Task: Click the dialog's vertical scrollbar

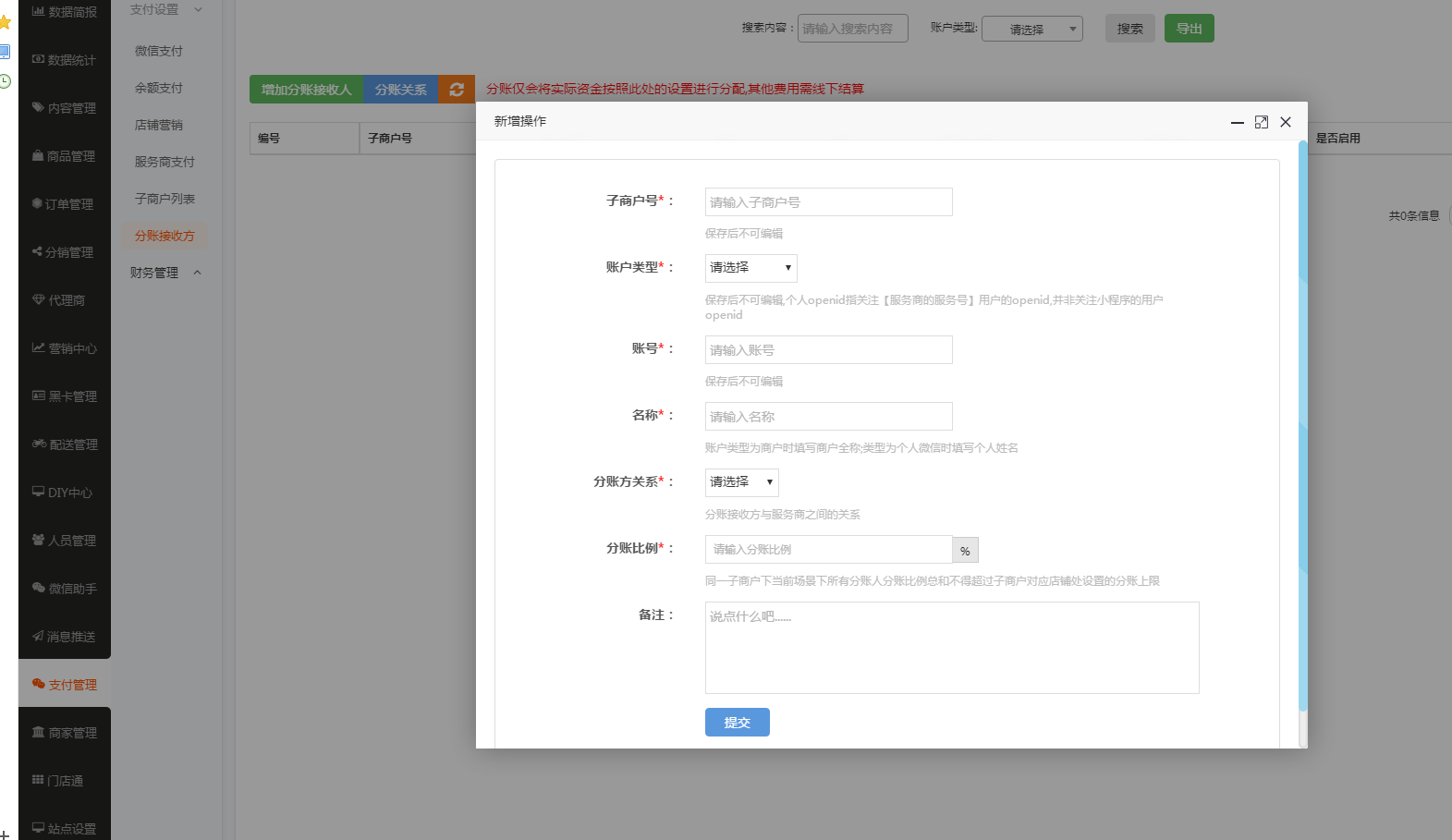Action: coord(1302,425)
